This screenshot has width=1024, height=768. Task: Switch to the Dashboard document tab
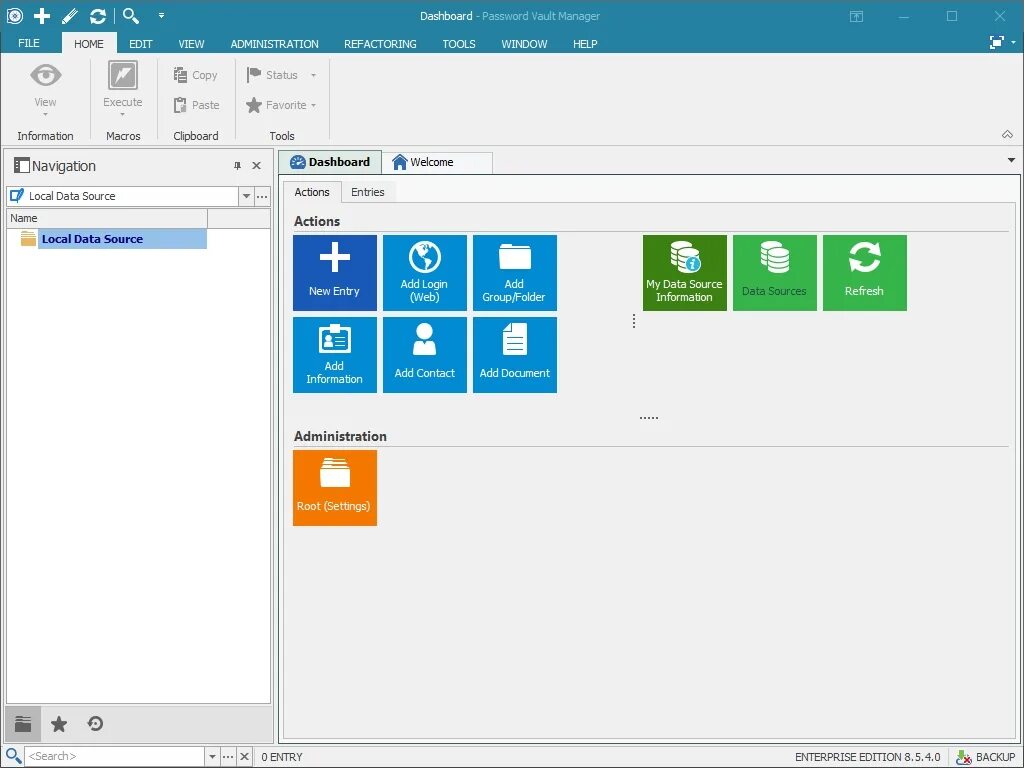pyautogui.click(x=330, y=162)
